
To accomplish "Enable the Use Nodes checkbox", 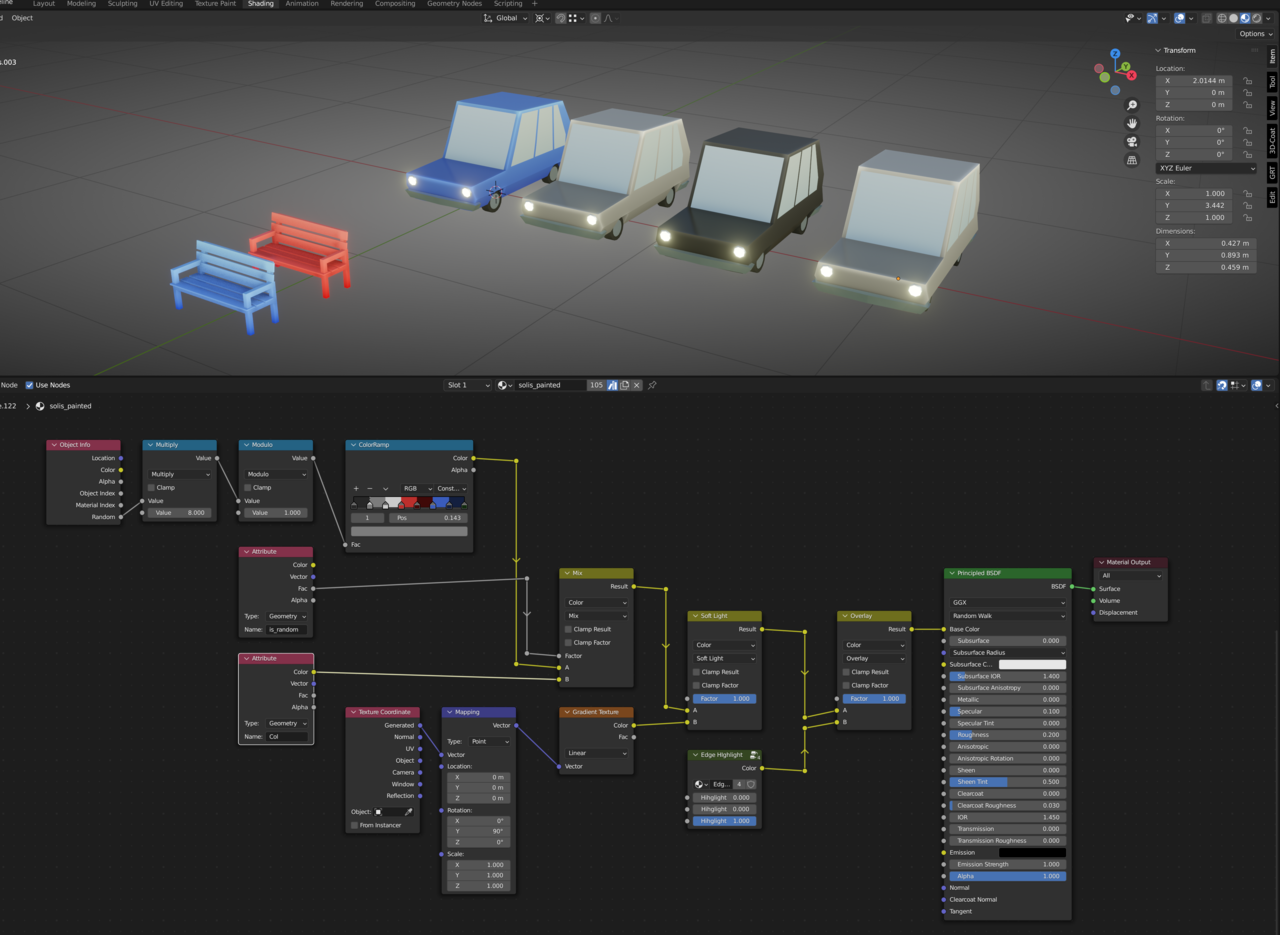I will click(29, 385).
